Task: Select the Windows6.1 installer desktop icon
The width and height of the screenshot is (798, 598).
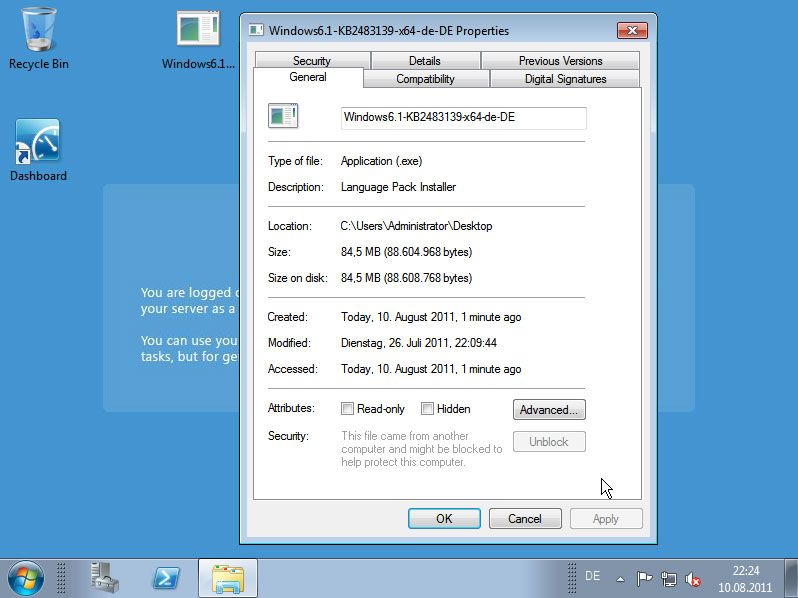Action: (198, 40)
